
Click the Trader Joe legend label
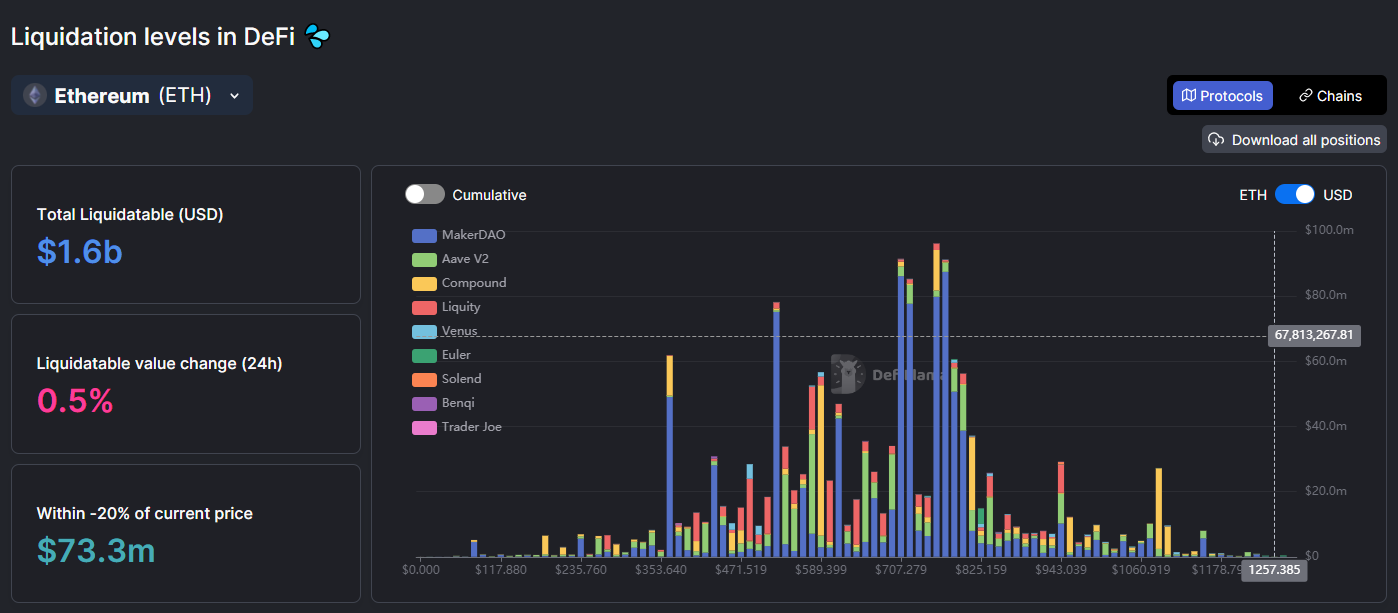point(472,427)
